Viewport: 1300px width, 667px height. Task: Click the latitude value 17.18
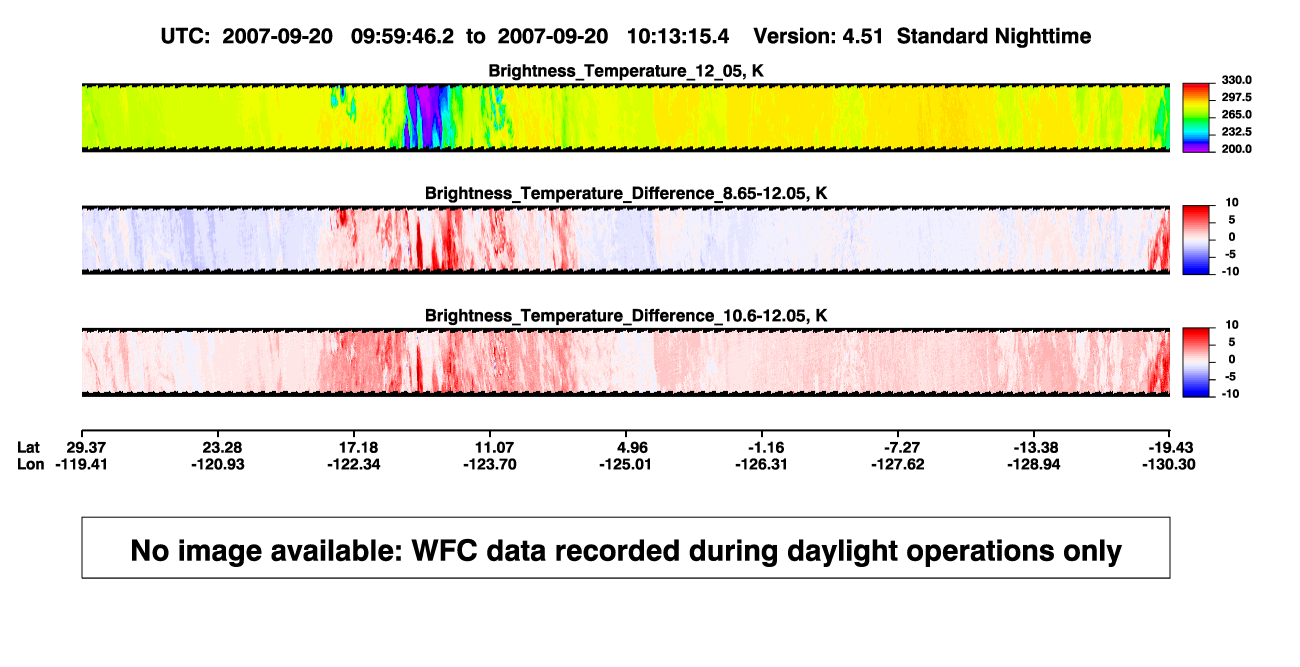pyautogui.click(x=360, y=447)
